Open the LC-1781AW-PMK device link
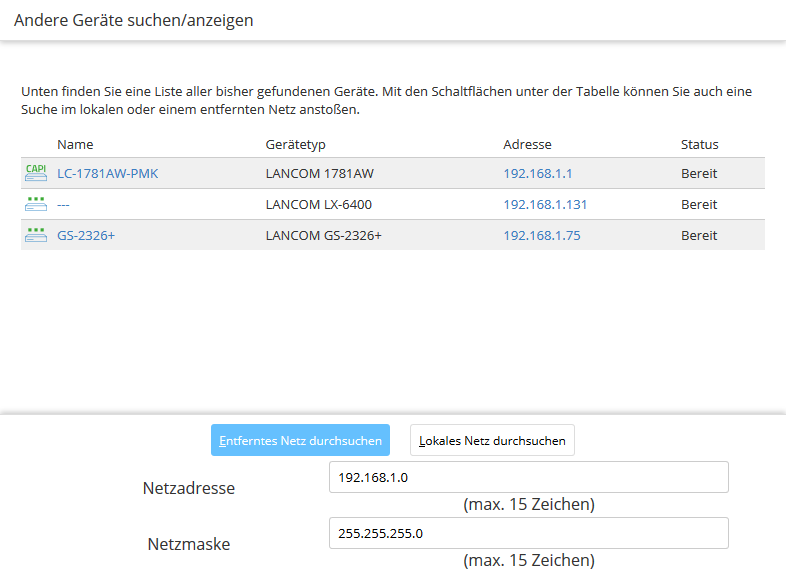Viewport: 786px width, 577px height. click(x=107, y=173)
